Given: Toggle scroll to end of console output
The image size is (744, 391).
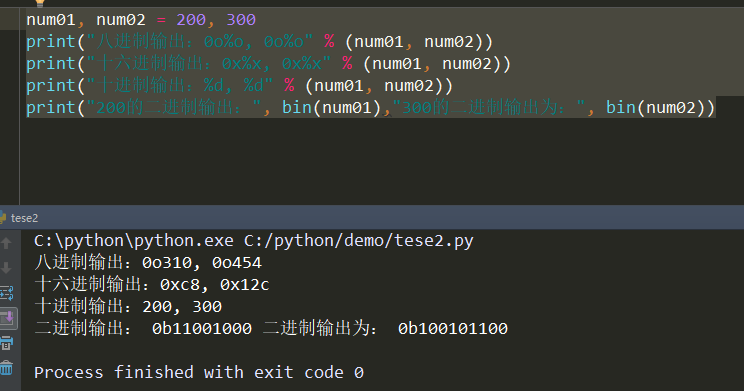Looking at the screenshot, I should 8,318.
